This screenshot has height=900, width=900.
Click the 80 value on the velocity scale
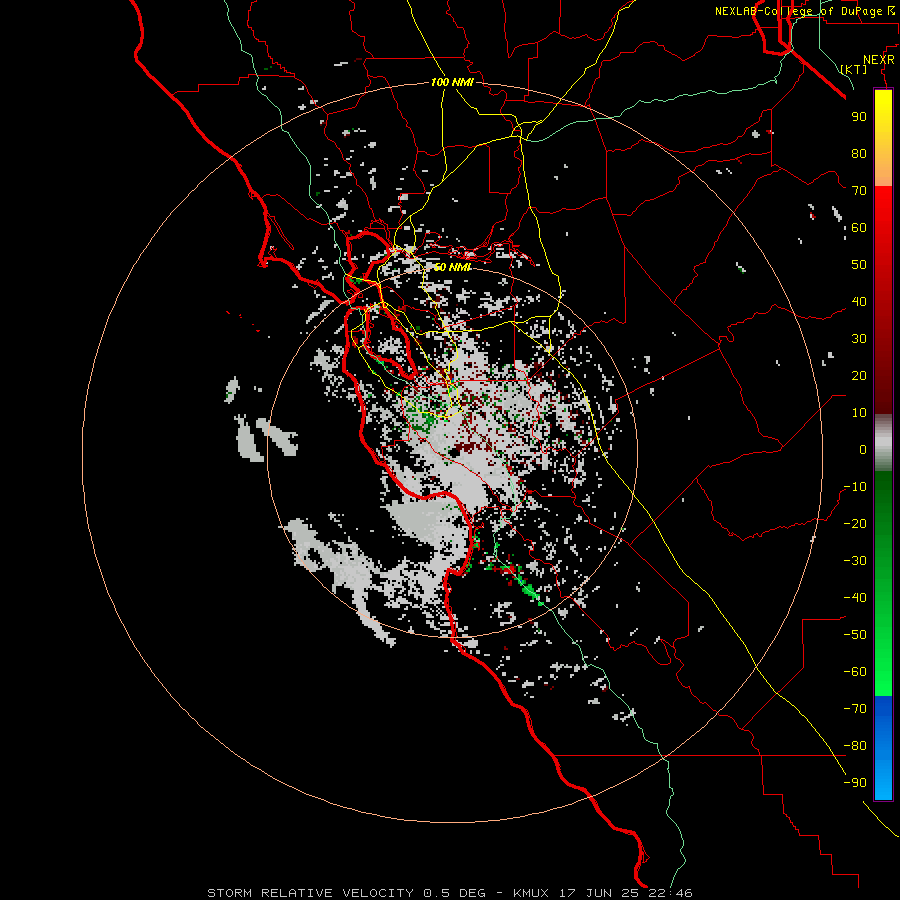pyautogui.click(x=859, y=154)
